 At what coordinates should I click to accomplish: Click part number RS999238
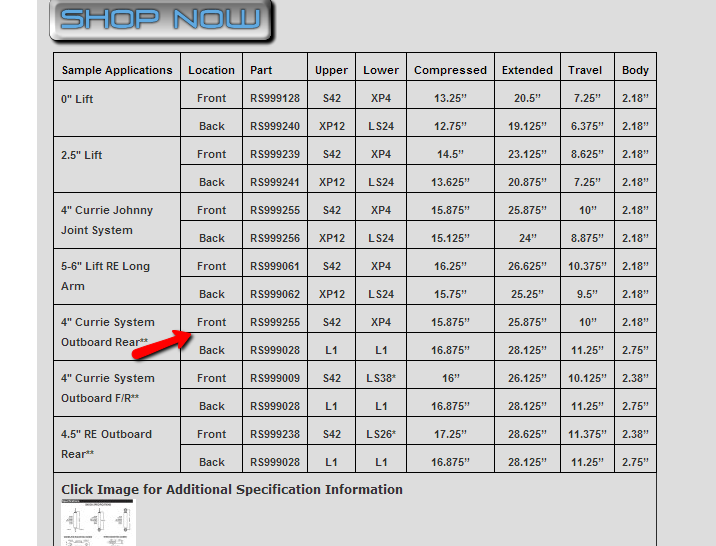[x=275, y=434]
